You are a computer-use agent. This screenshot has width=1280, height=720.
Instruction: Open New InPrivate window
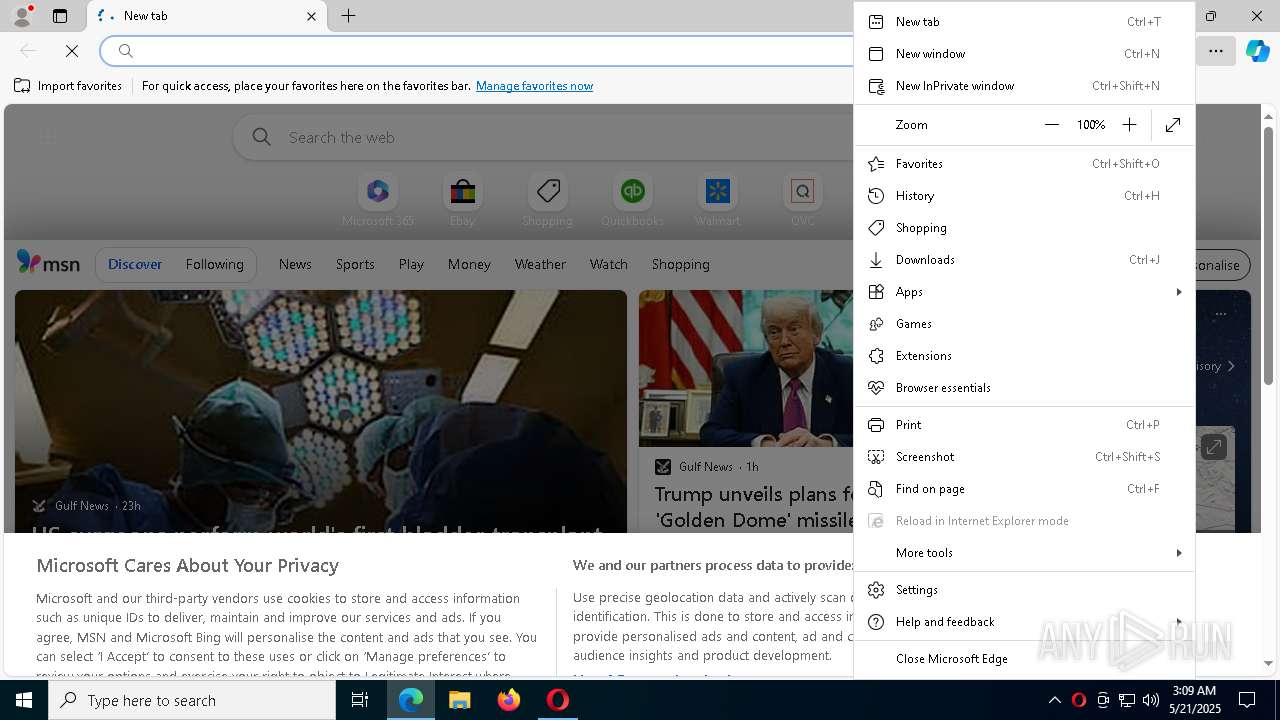pos(1024,85)
